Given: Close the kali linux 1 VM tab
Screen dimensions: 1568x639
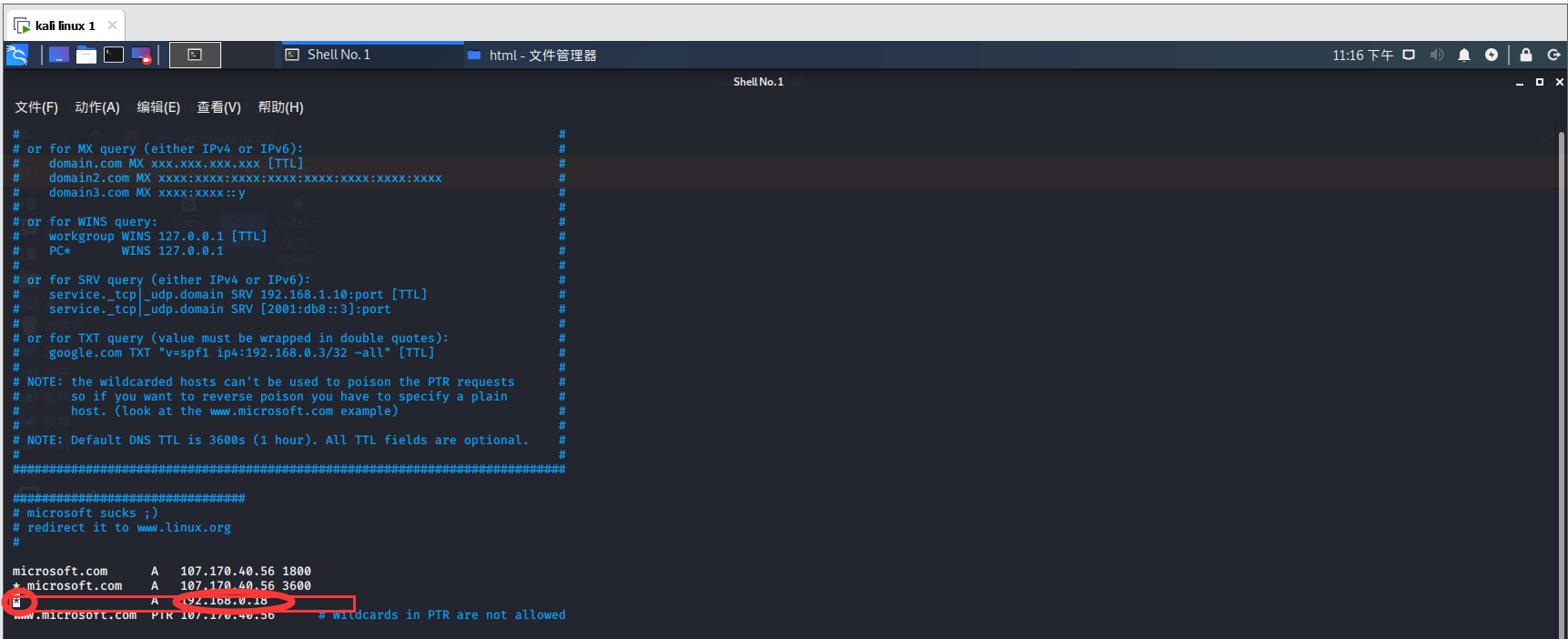Looking at the screenshot, I should [112, 25].
